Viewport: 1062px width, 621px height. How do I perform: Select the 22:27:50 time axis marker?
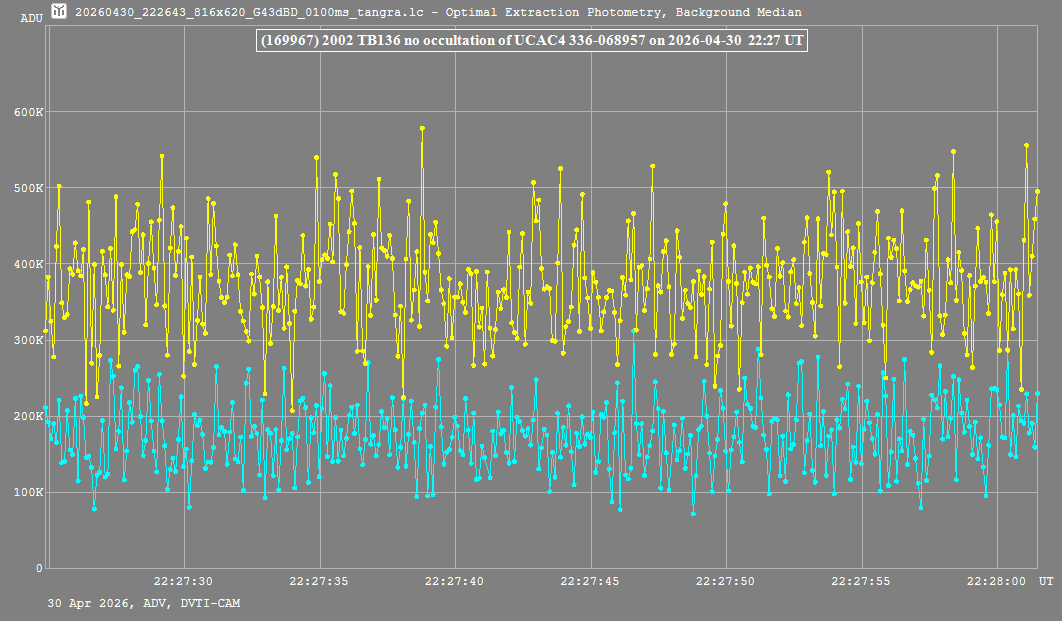pos(725,581)
